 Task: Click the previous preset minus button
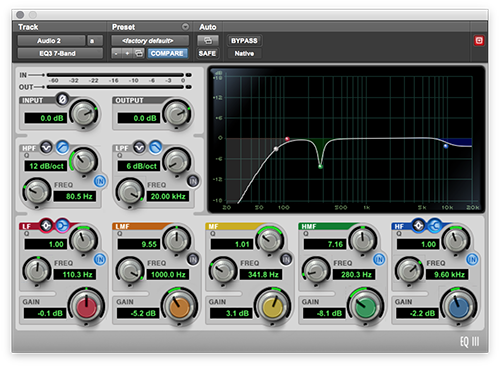(116, 53)
